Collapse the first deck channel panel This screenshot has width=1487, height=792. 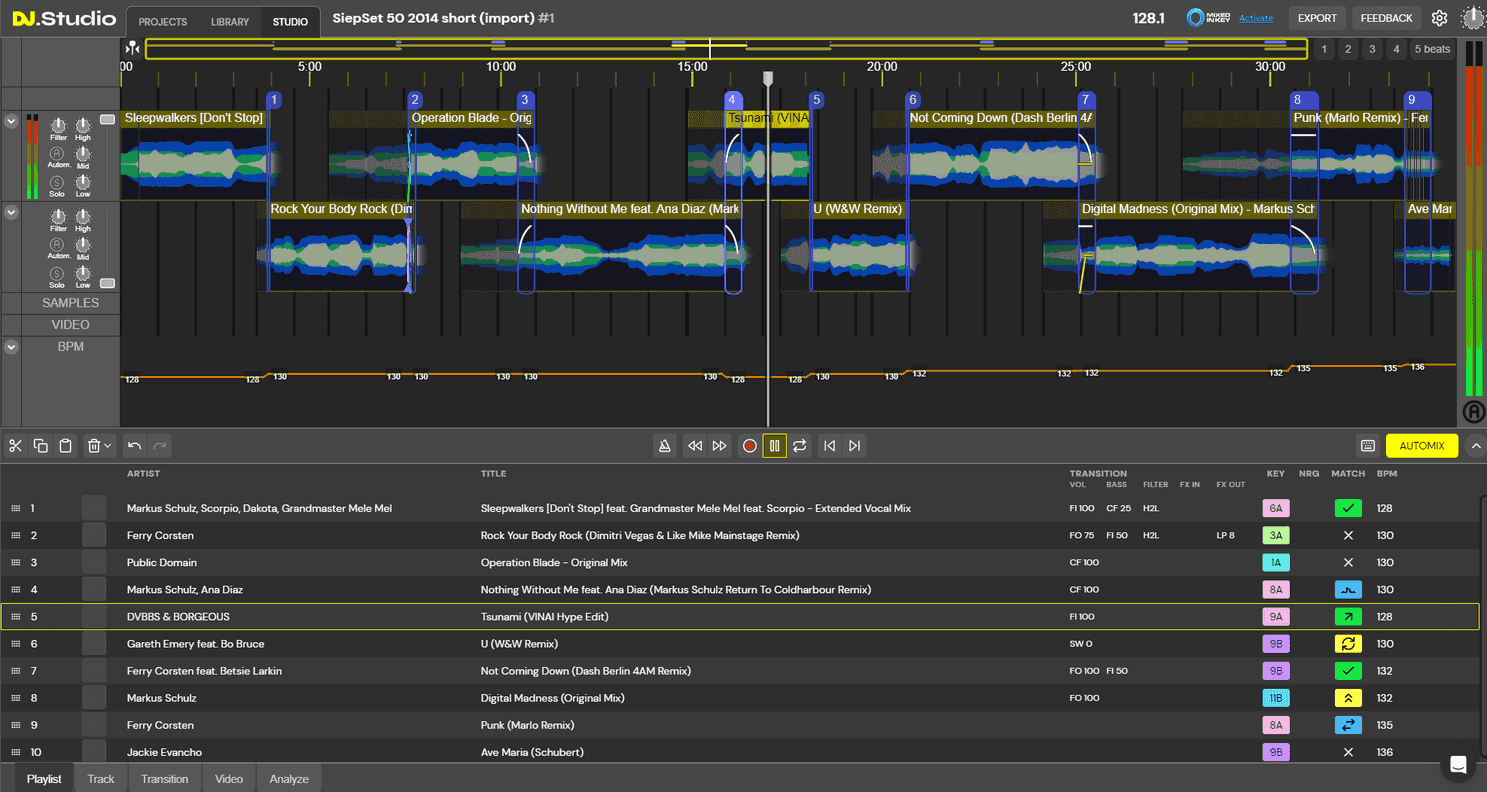pos(10,121)
